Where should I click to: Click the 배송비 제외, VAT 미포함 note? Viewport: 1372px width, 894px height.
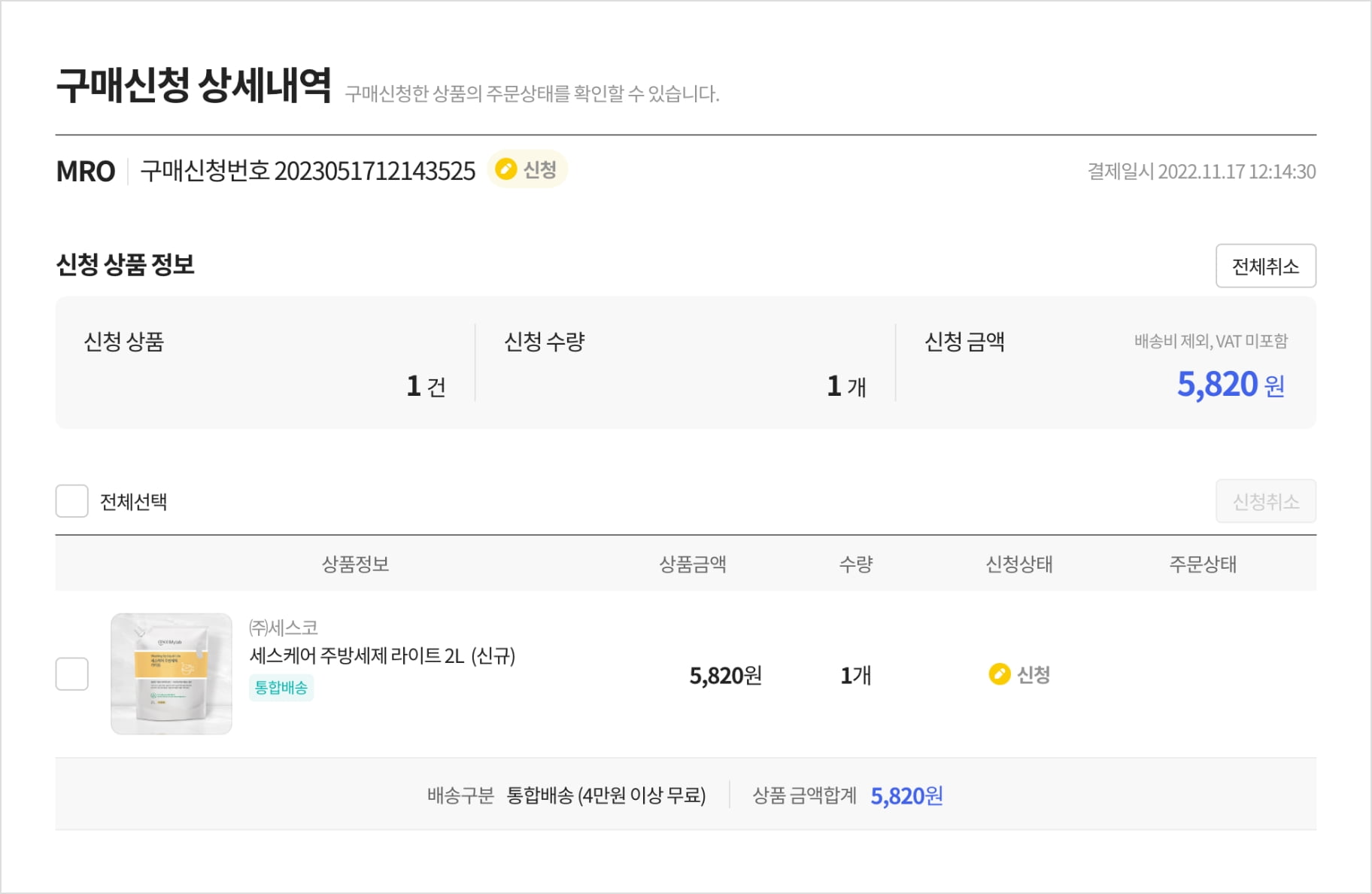click(1211, 341)
